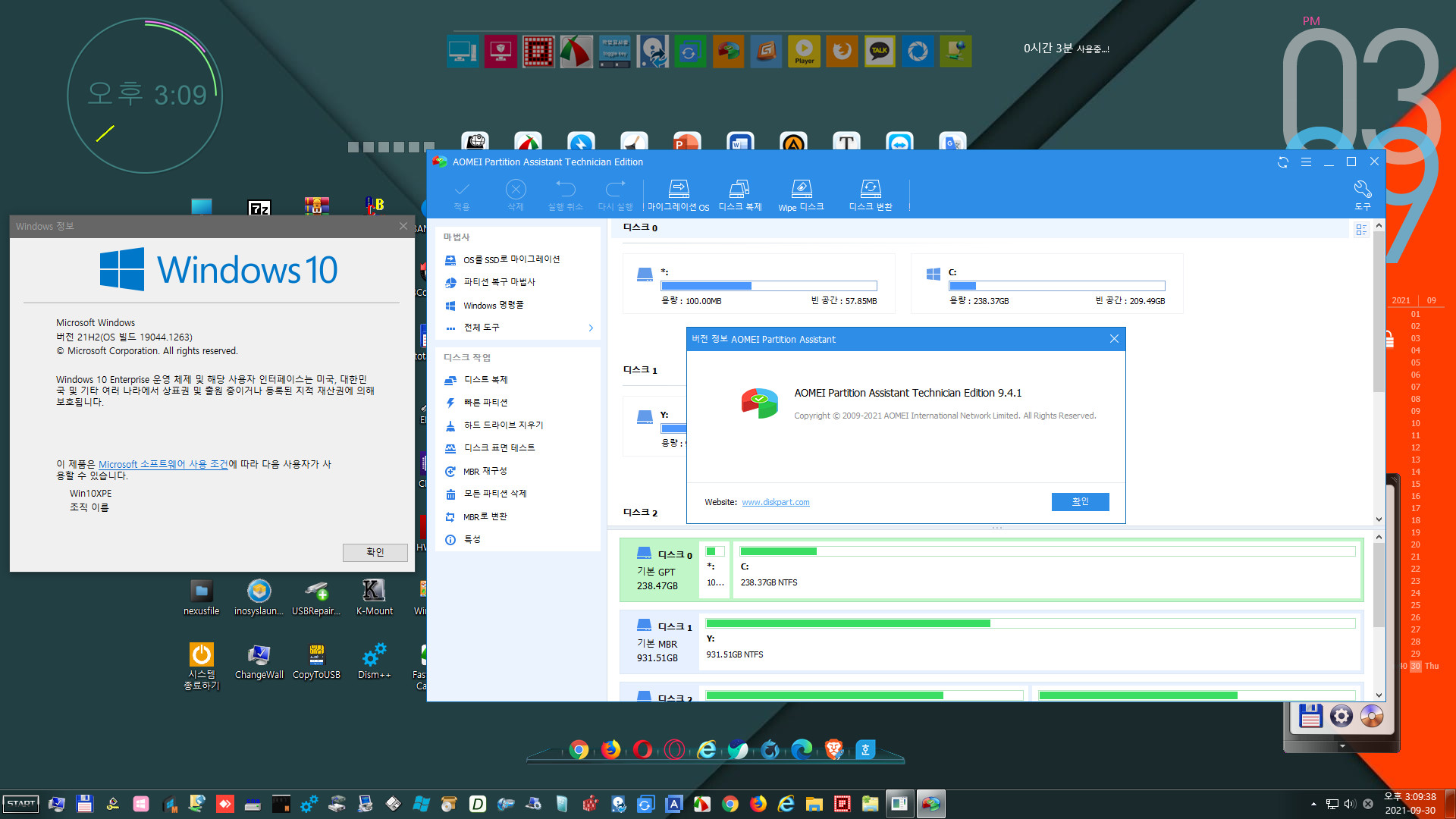The image size is (1456, 819).
Task: Open Internet Explorer from the bottom dock
Action: (707, 750)
